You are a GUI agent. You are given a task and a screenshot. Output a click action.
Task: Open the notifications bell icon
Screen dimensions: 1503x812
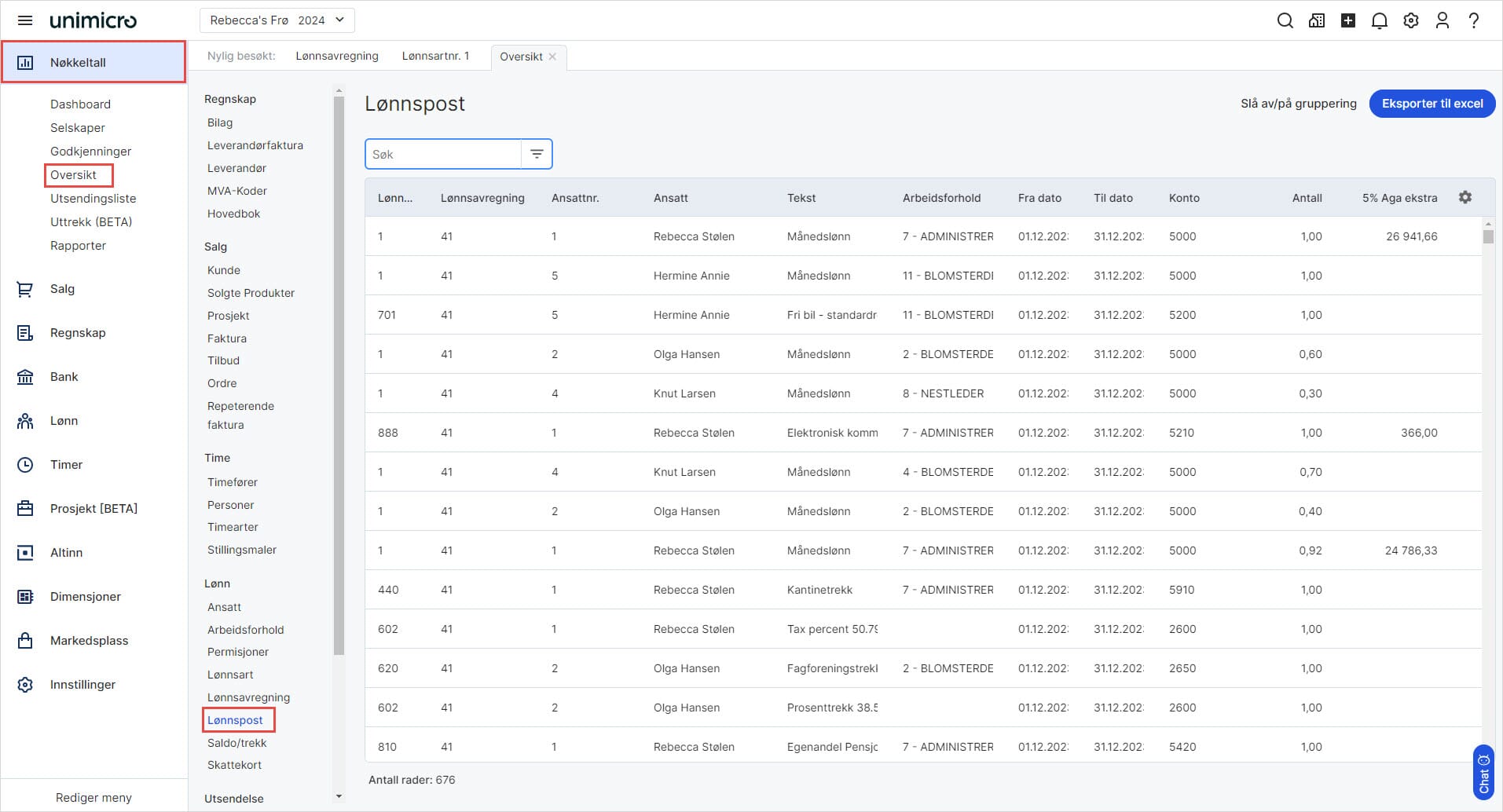pos(1379,20)
